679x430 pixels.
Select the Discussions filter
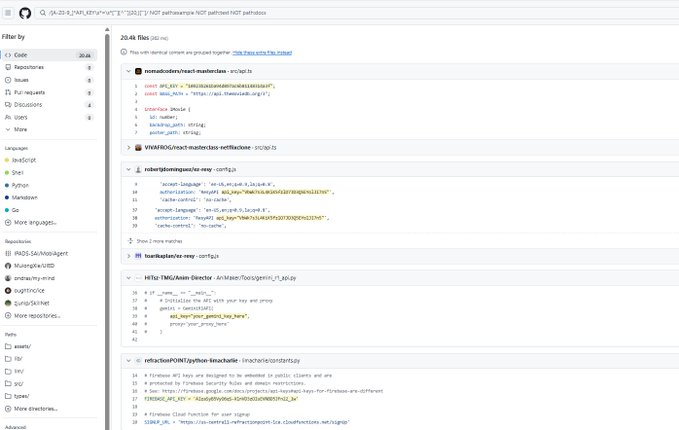point(49,105)
